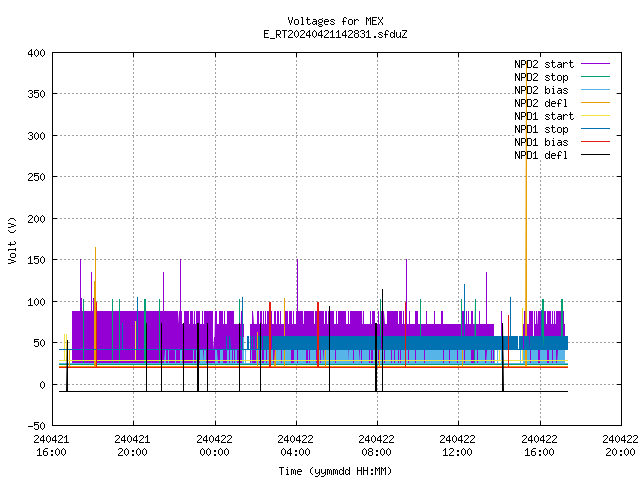Select the NPD1 start legend label
640x480 pixels.
[544, 116]
